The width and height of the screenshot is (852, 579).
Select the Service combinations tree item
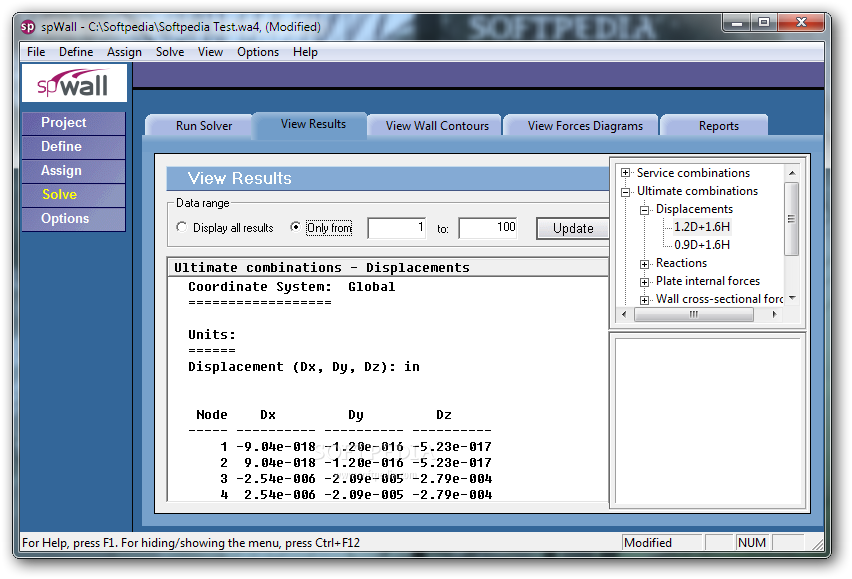coord(693,173)
